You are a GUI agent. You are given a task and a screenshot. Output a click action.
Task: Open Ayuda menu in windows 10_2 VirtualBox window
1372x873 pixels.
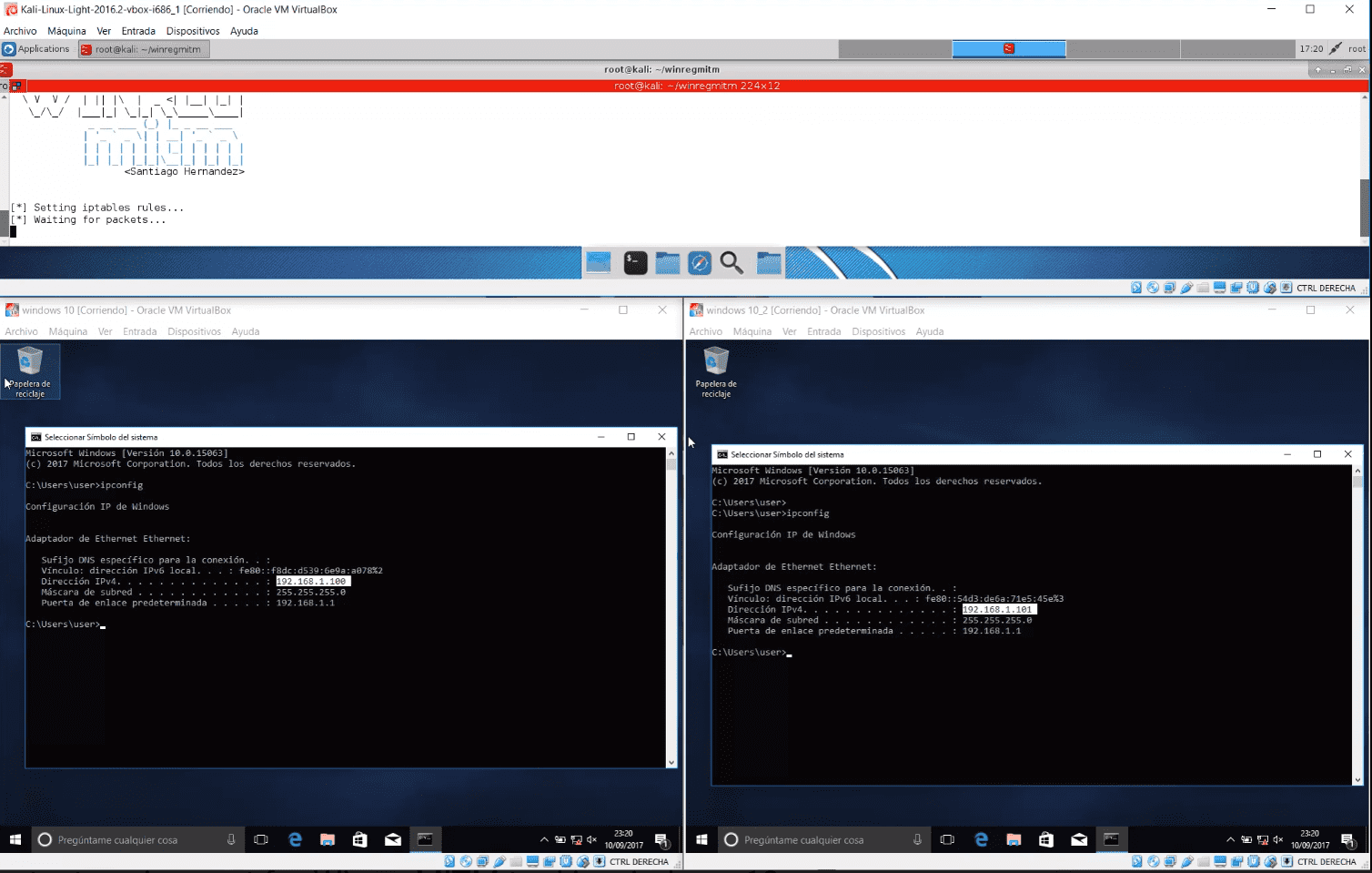point(929,331)
